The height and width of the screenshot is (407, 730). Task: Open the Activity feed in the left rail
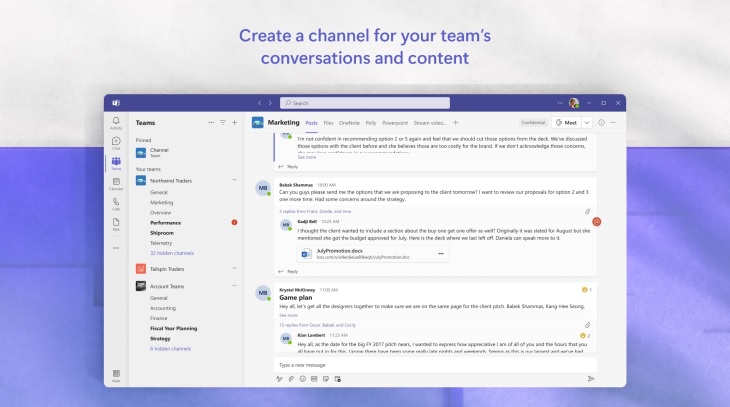tap(116, 123)
